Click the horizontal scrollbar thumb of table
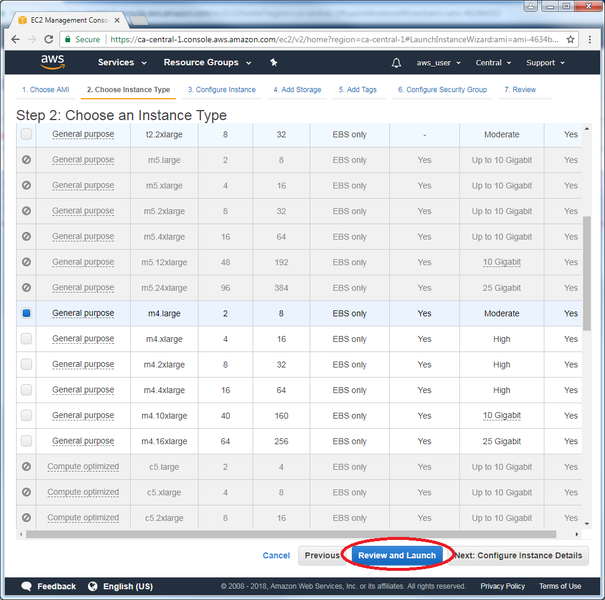Viewport: 605px width, 600px height. tap(291, 534)
